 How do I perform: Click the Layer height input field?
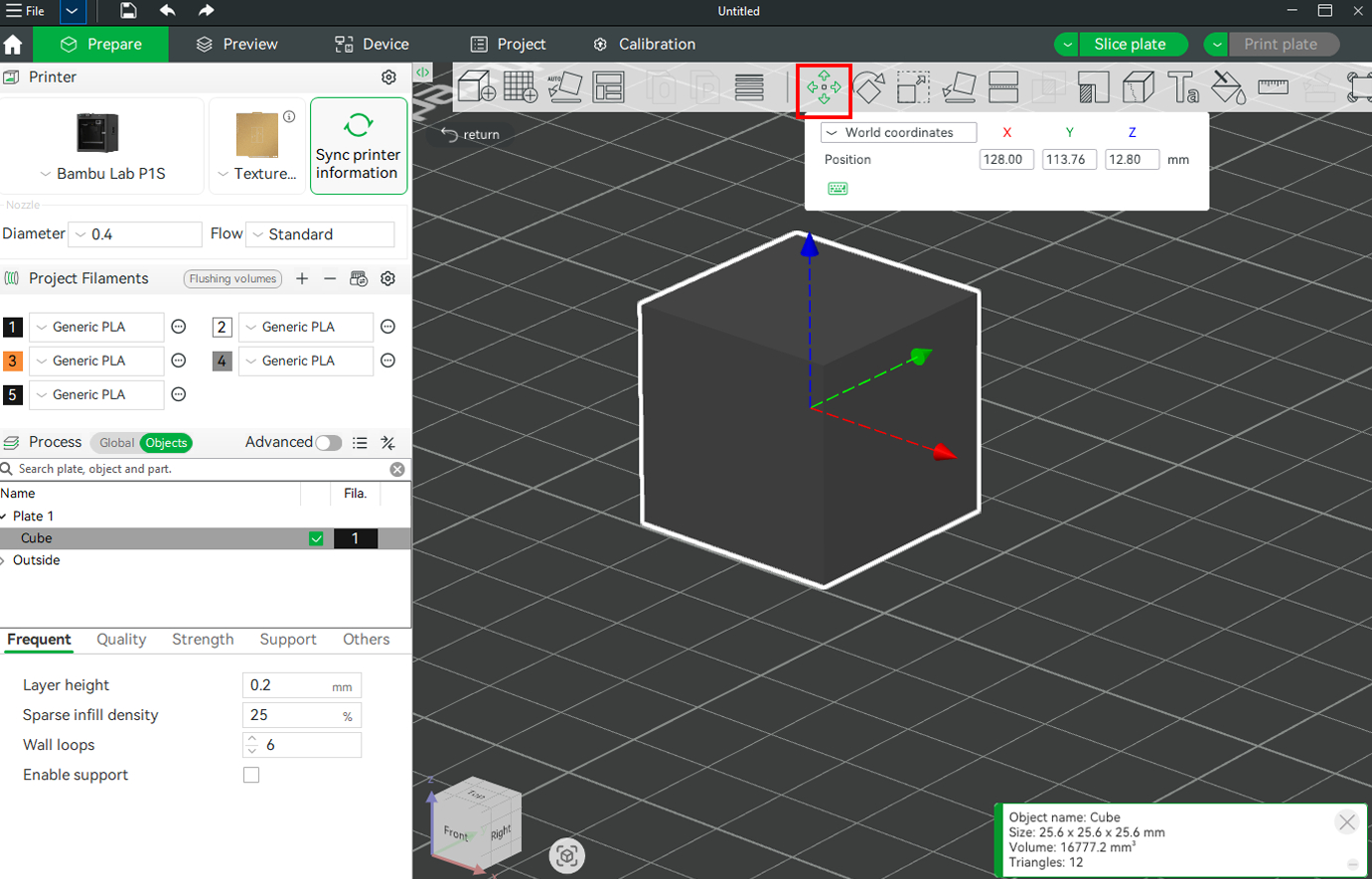(x=302, y=685)
